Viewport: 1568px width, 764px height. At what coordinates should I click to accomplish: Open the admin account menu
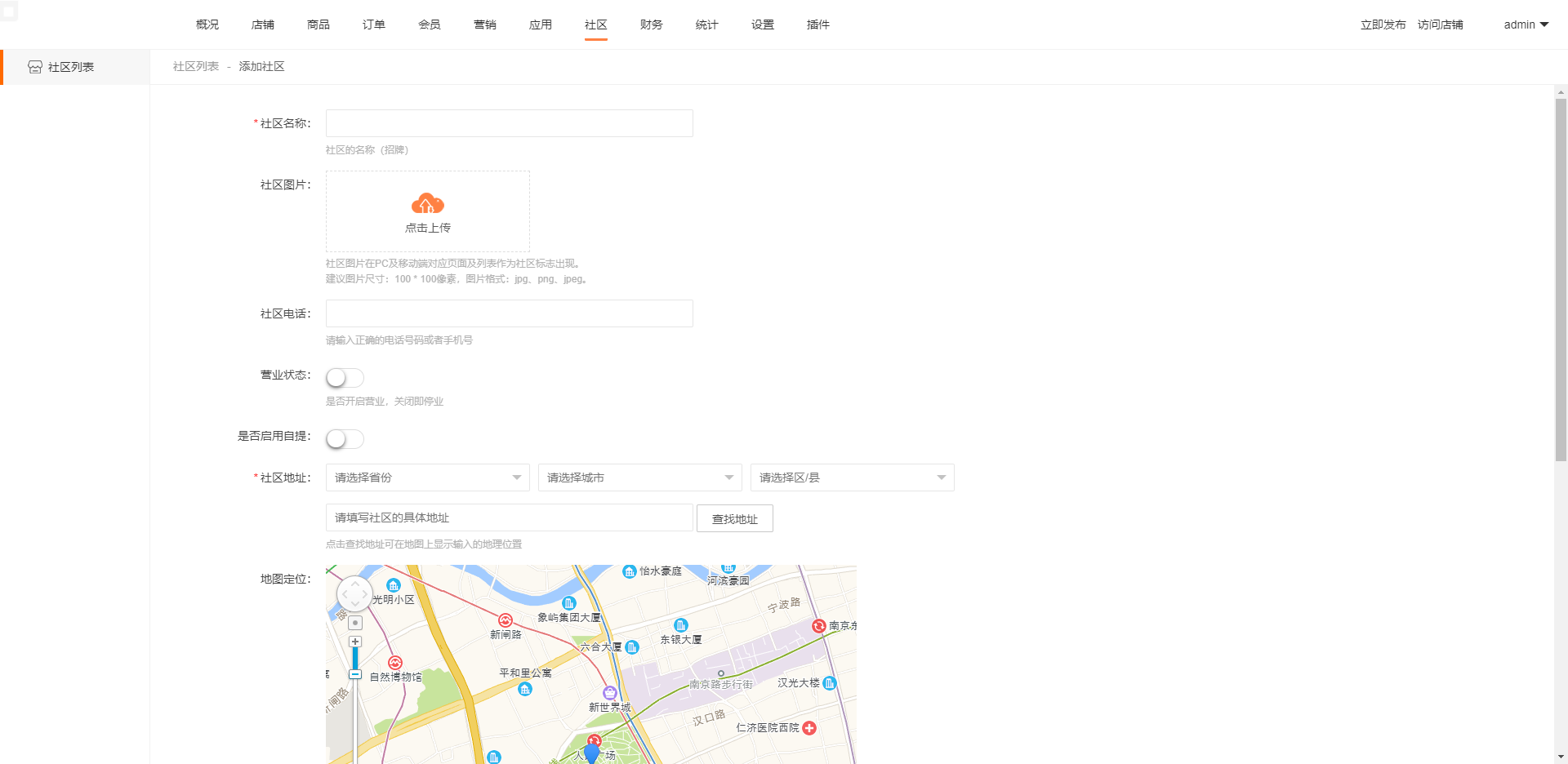coord(1526,24)
